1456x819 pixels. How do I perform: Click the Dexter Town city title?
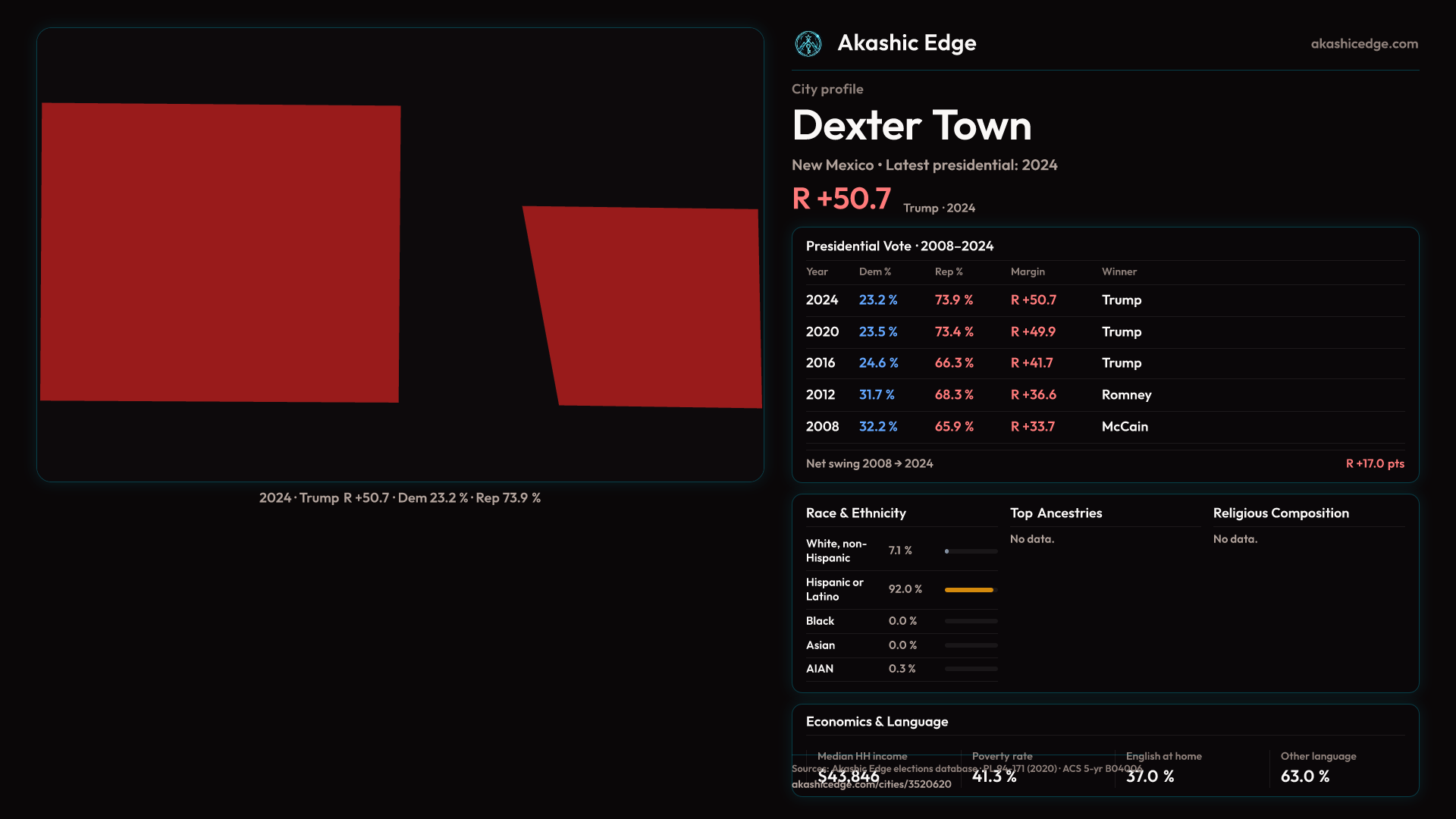tap(912, 126)
